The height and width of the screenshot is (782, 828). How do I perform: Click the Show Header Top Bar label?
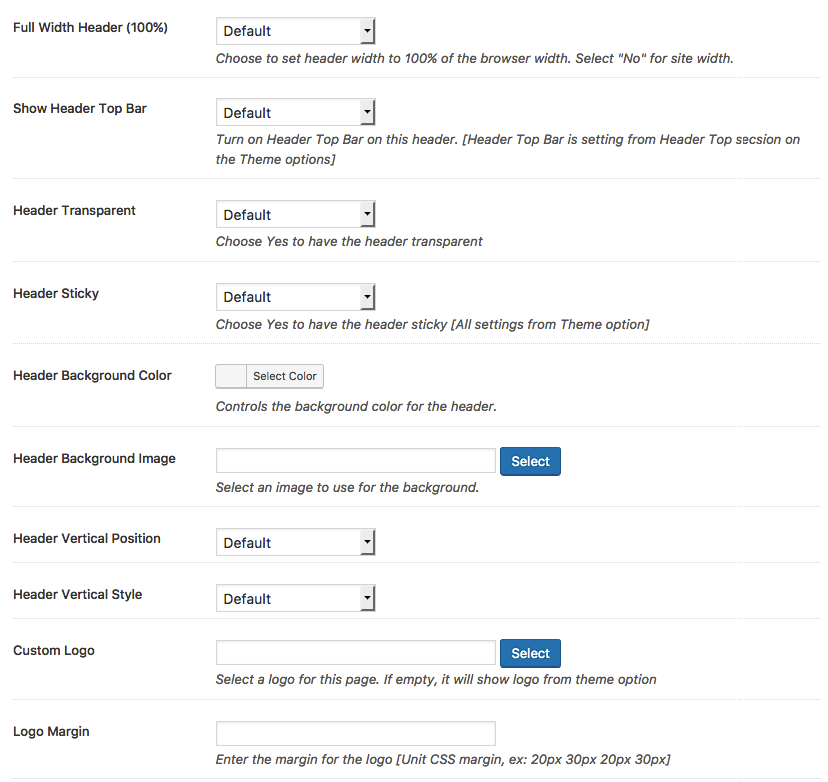tap(80, 108)
